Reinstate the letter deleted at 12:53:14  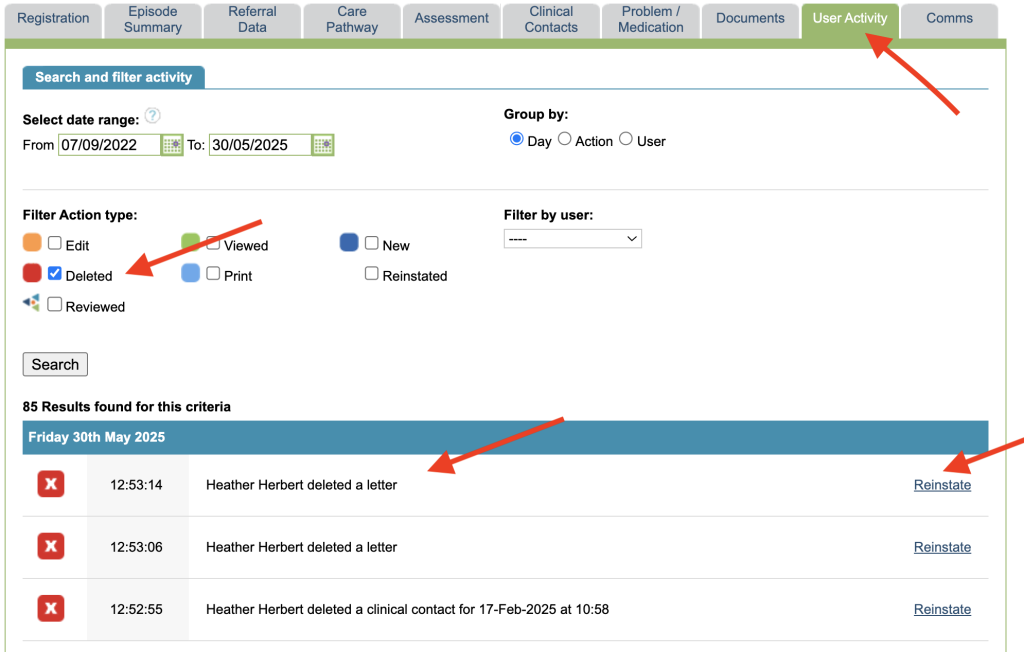point(942,485)
